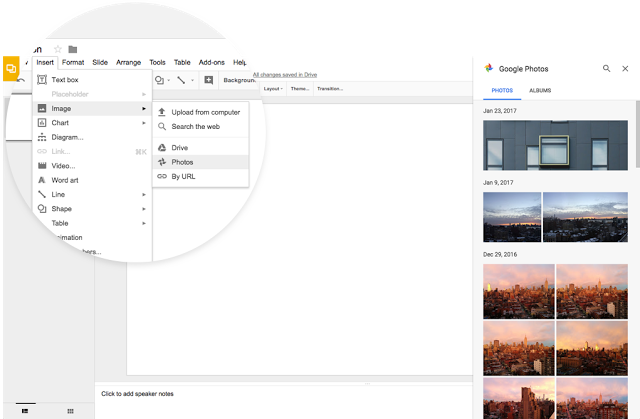The image size is (640, 419).
Task: Click the Photos pinwheel icon in submenu
Action: click(162, 162)
